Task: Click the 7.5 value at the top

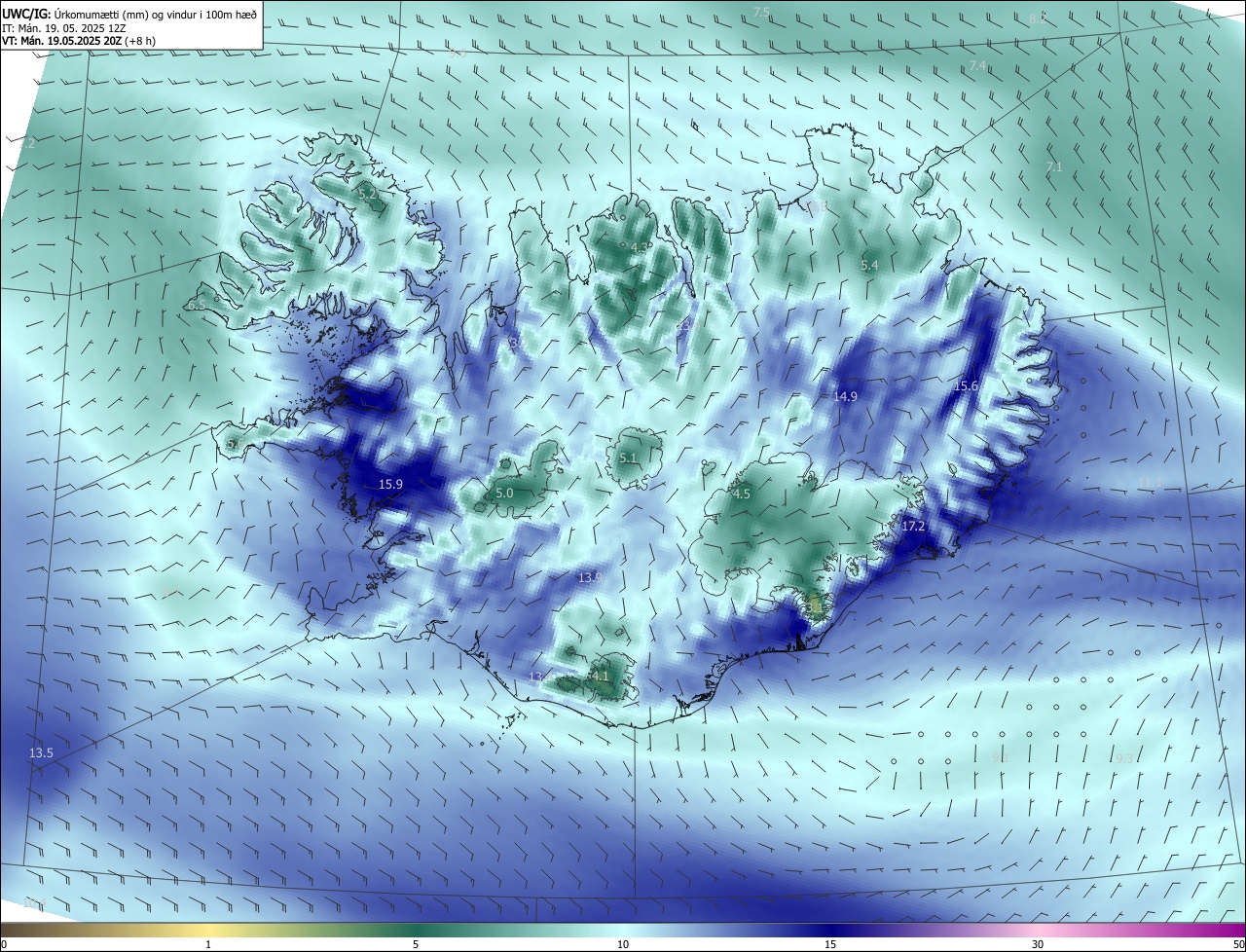Action: pyautogui.click(x=761, y=12)
